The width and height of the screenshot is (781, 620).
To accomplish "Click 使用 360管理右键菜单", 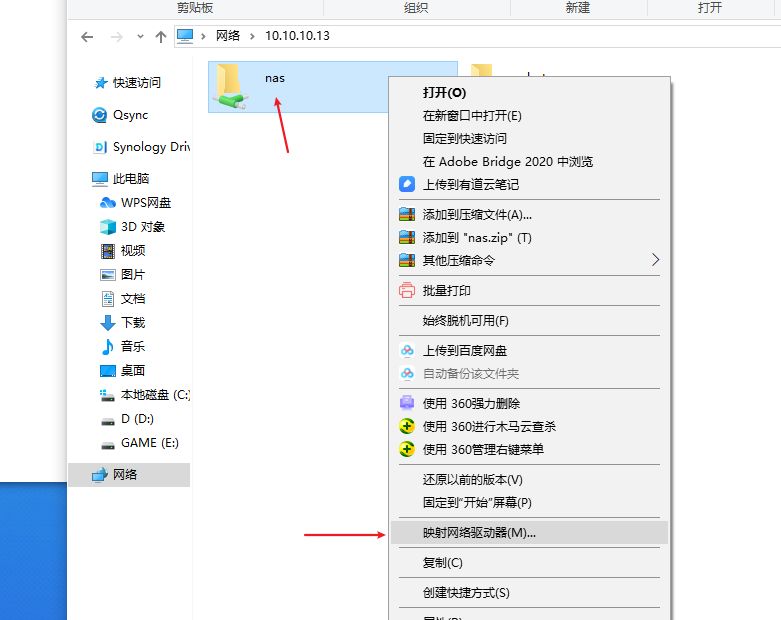I will click(483, 449).
